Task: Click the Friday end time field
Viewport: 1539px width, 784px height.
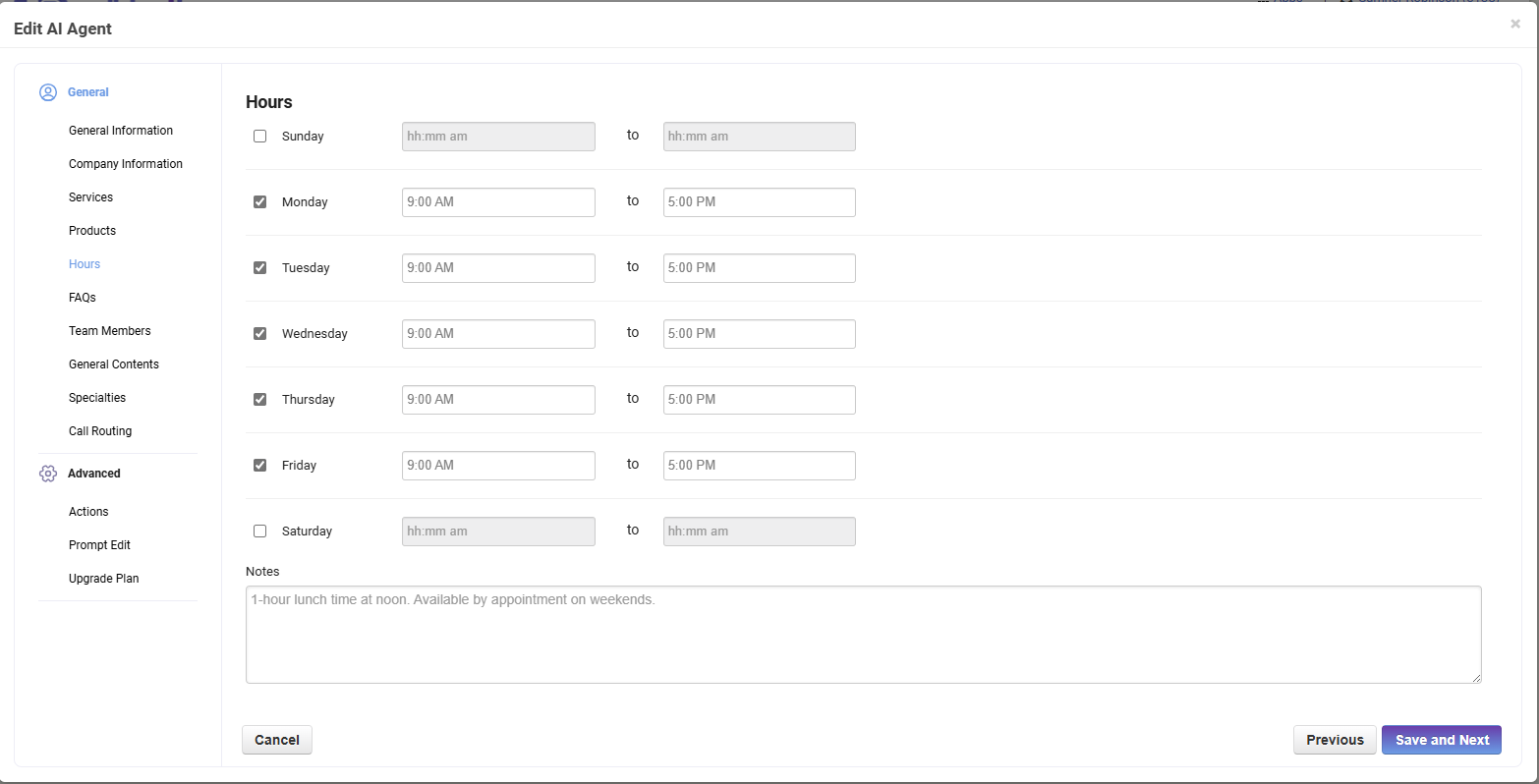Action: tap(759, 466)
